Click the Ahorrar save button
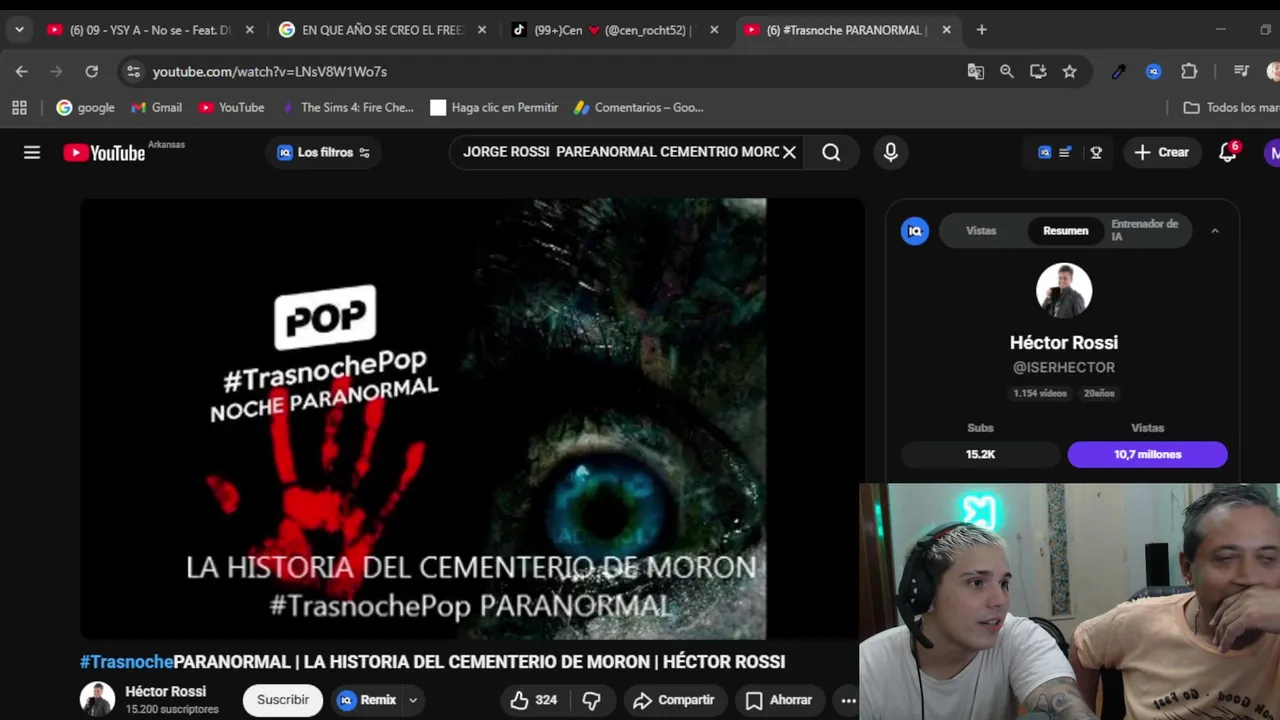Screen dimensions: 1280x720 778,700
